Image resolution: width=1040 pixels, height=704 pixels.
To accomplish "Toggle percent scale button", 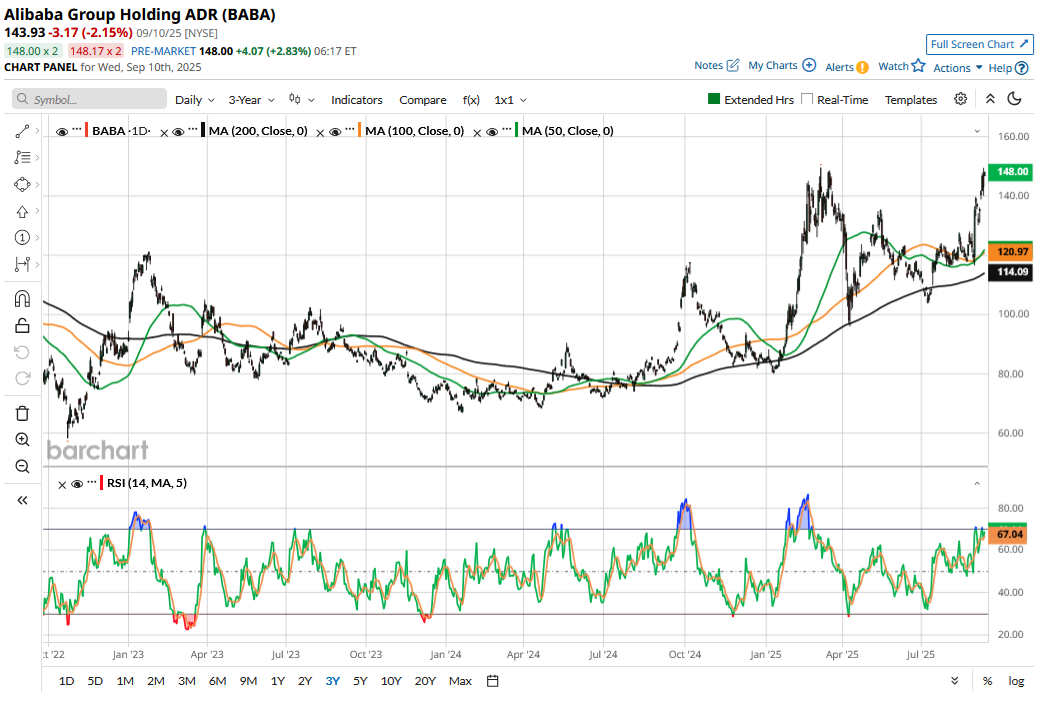I will [x=987, y=681].
